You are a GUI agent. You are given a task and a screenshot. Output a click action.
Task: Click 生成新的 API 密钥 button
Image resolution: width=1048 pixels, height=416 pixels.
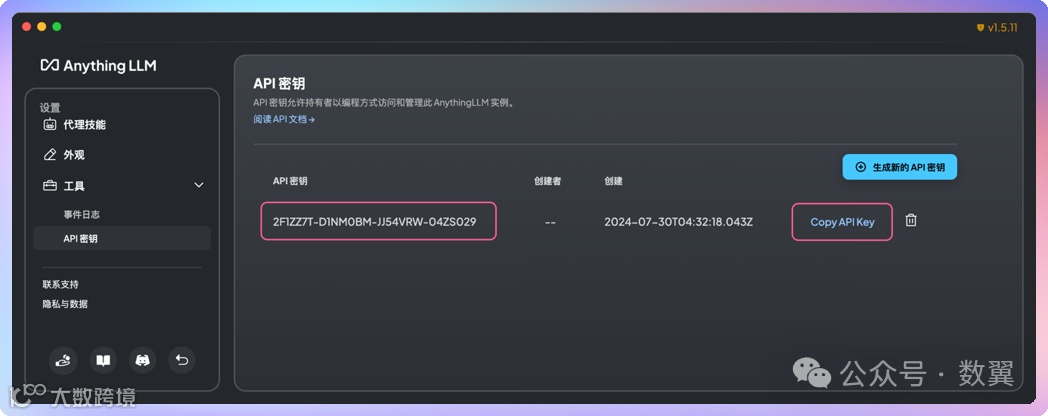tap(900, 167)
